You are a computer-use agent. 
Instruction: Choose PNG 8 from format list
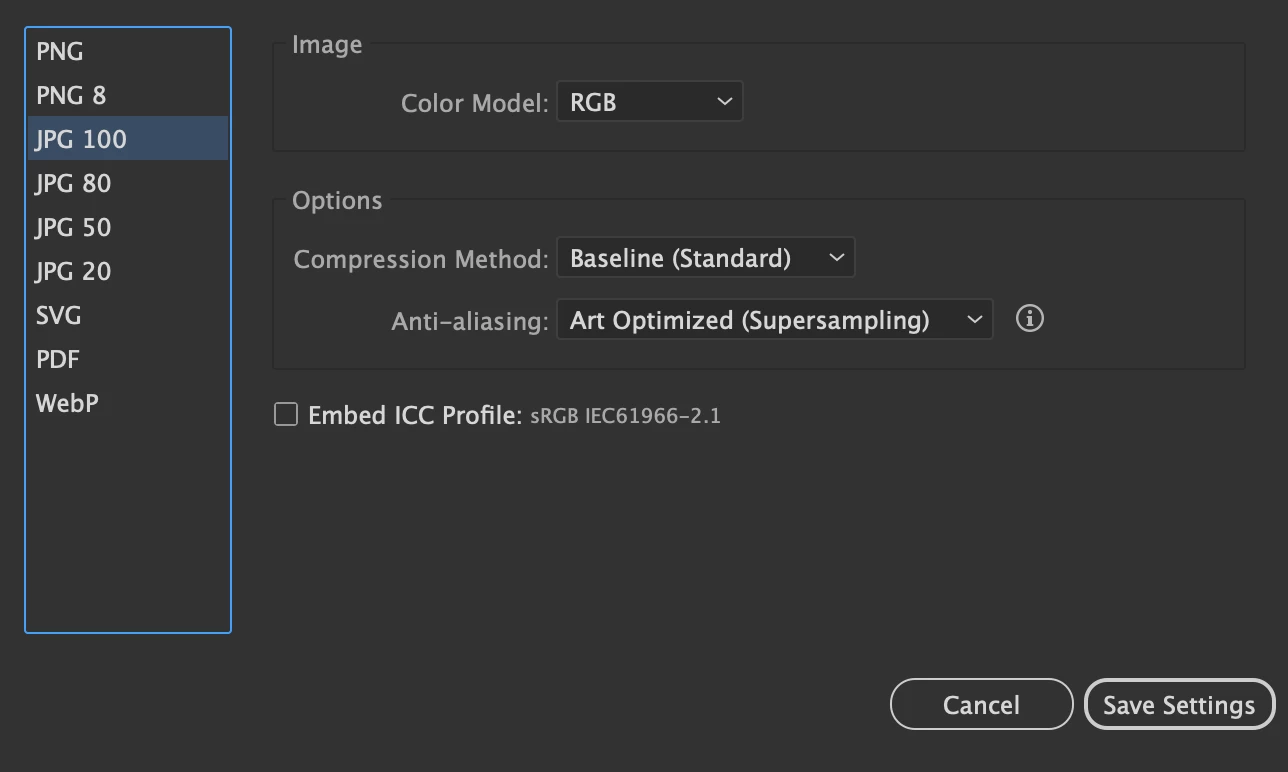coord(71,96)
